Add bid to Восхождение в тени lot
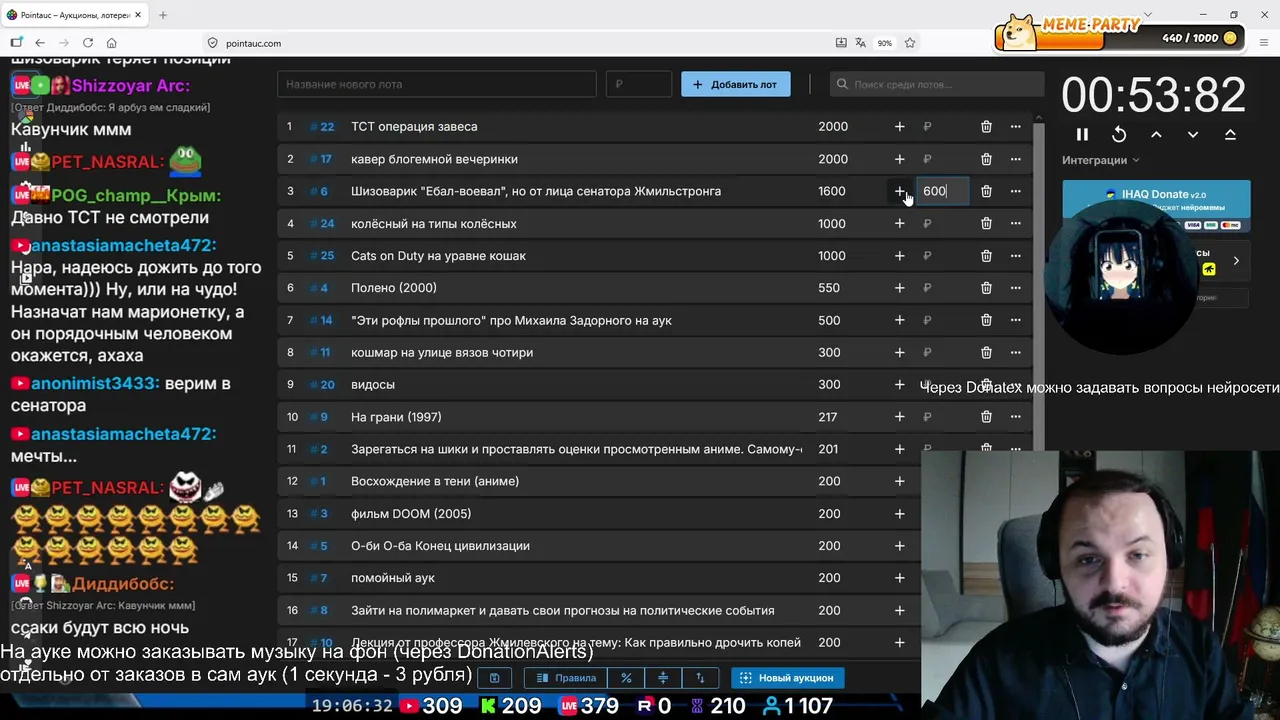This screenshot has height=720, width=1280. (x=899, y=481)
